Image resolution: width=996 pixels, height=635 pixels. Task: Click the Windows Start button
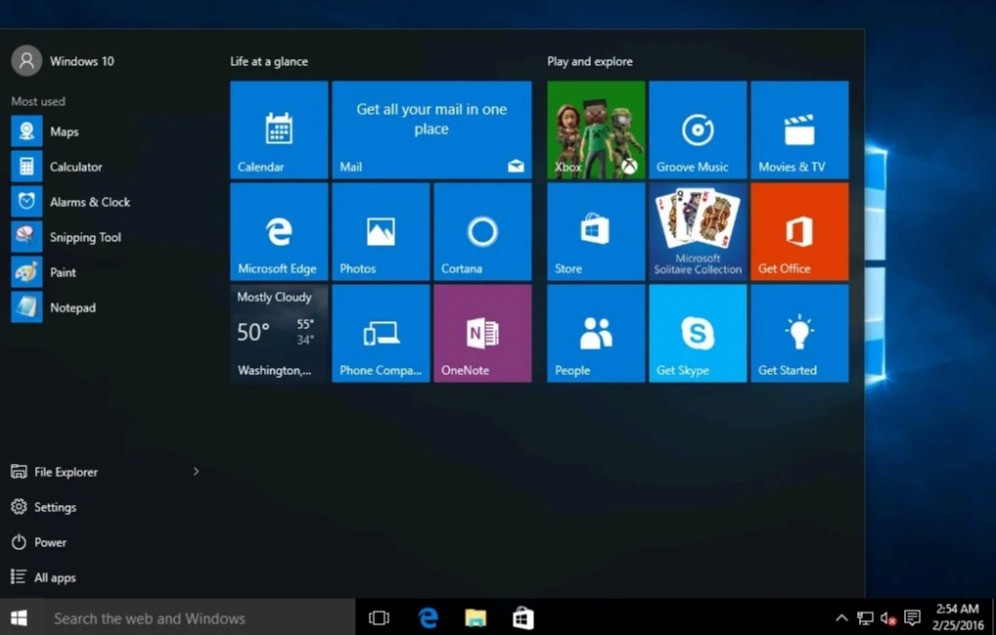pyautogui.click(x=19, y=617)
